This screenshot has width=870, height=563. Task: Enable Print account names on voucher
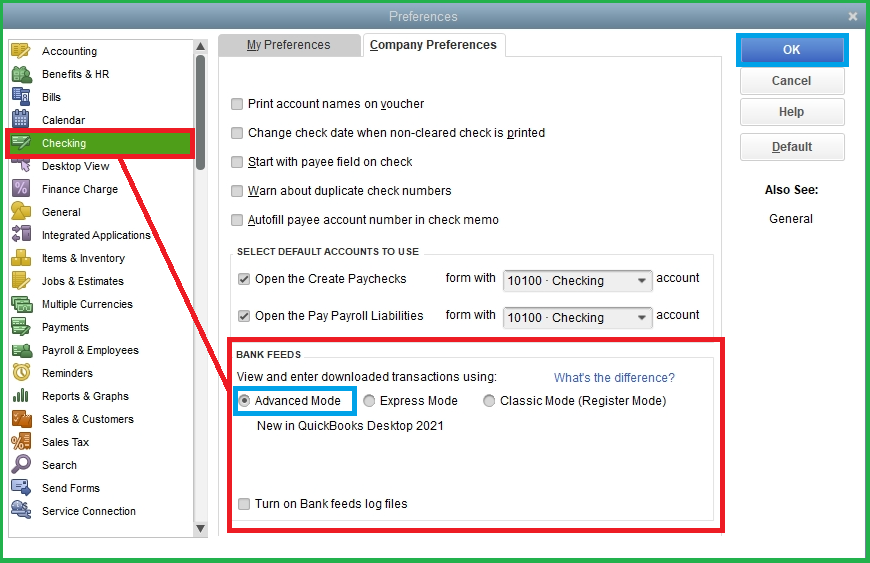pyautogui.click(x=237, y=104)
